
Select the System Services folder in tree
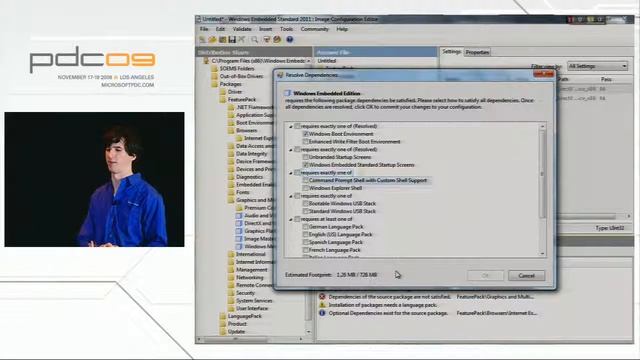point(254,301)
